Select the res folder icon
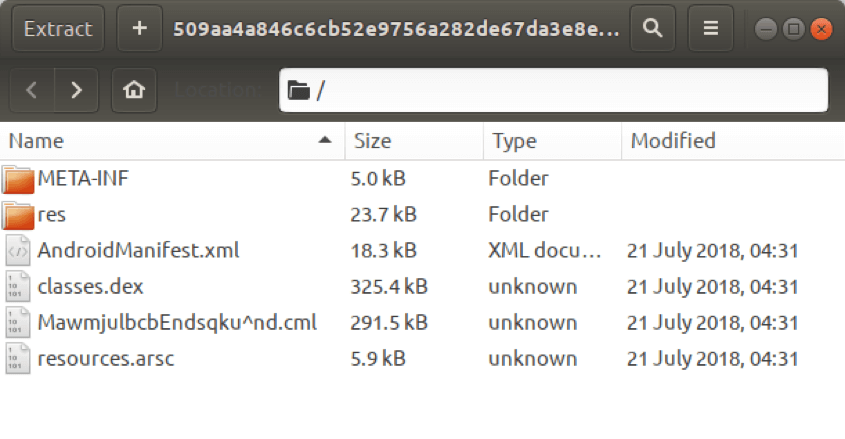Image resolution: width=845 pixels, height=439 pixels. coord(19,215)
